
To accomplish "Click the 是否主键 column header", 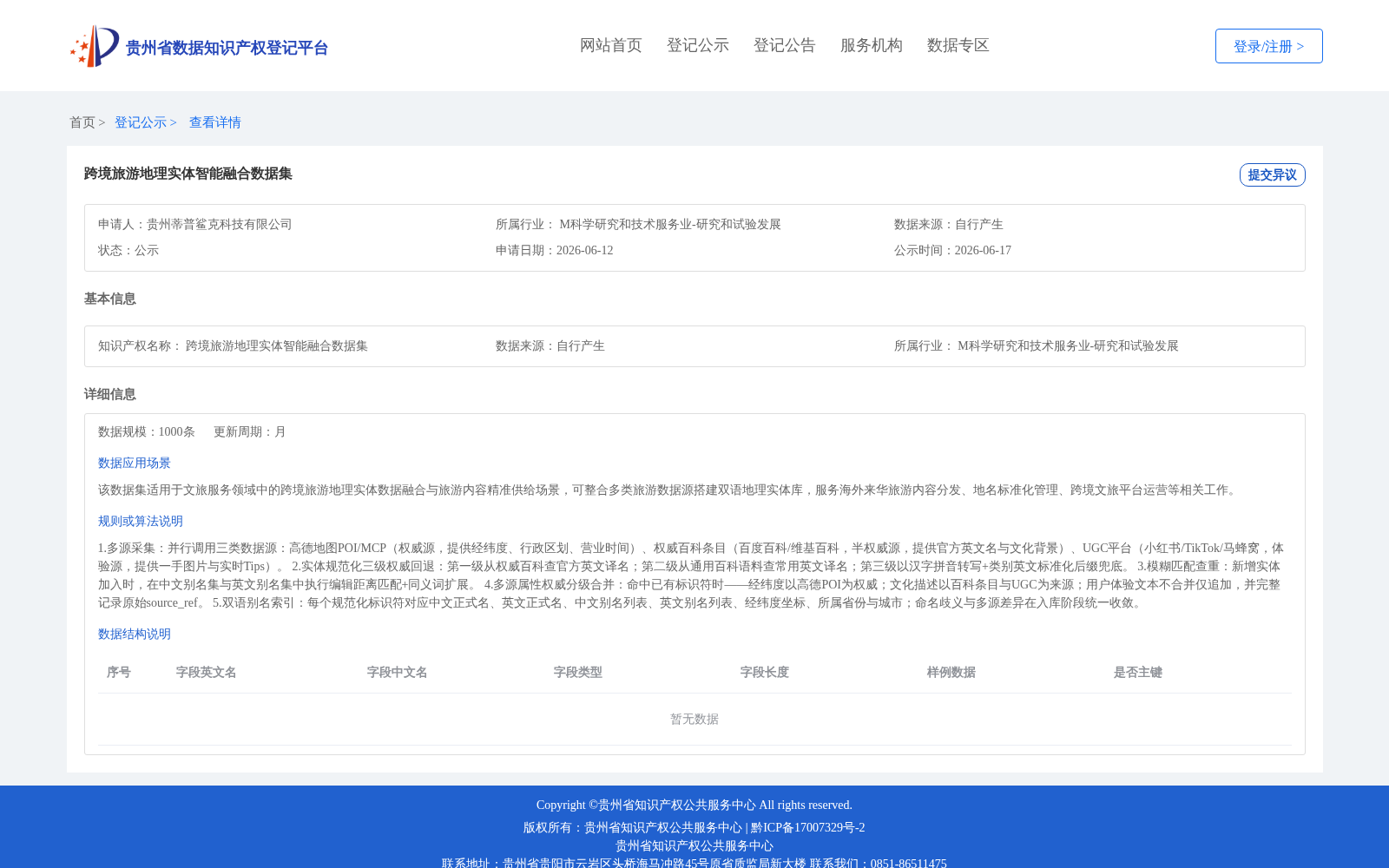I will coord(1138,672).
